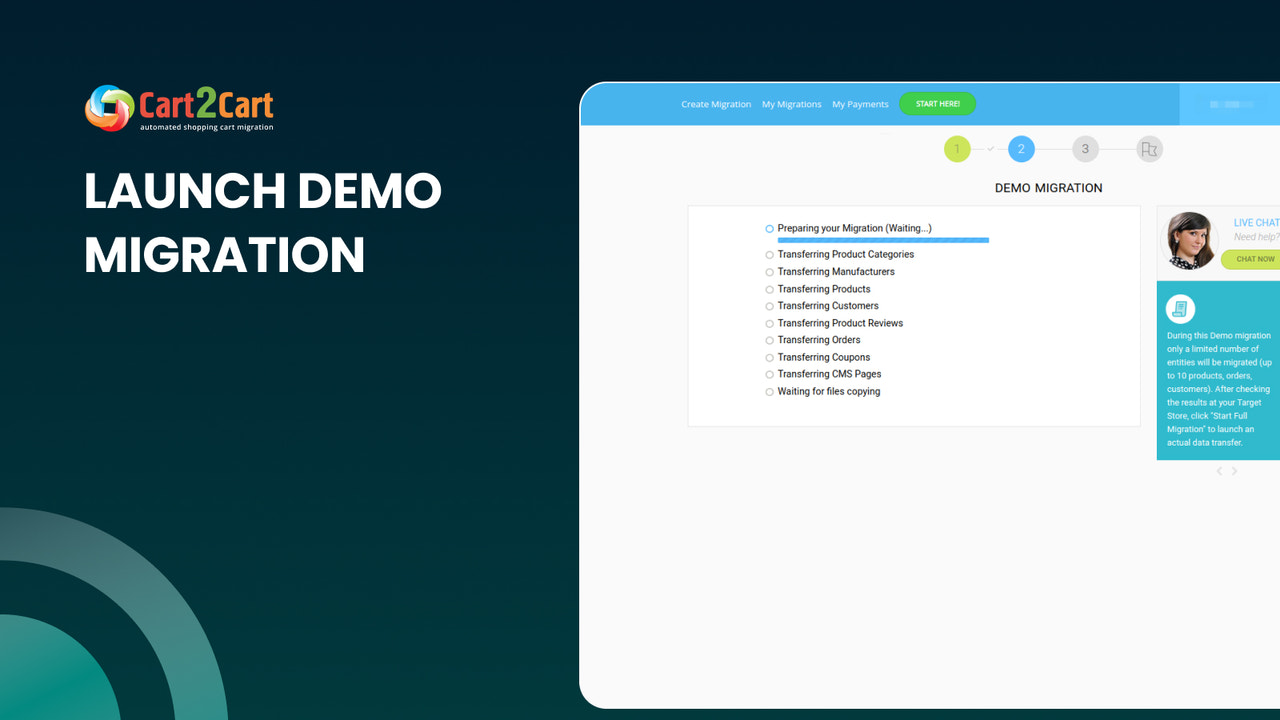
Task: Select step 2 circle in the migration stepper
Action: (1021, 148)
